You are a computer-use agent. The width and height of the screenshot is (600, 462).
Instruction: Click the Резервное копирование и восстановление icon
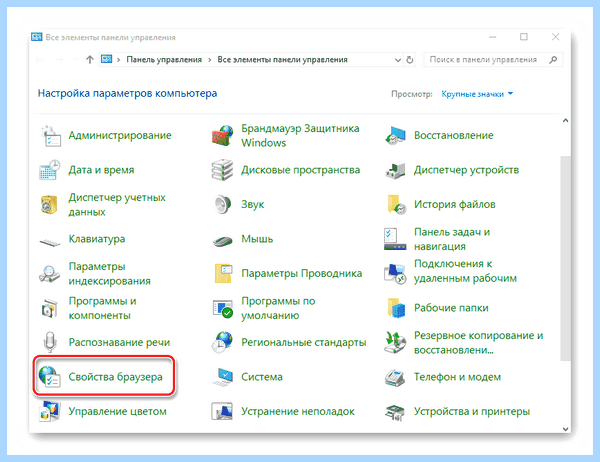(395, 342)
